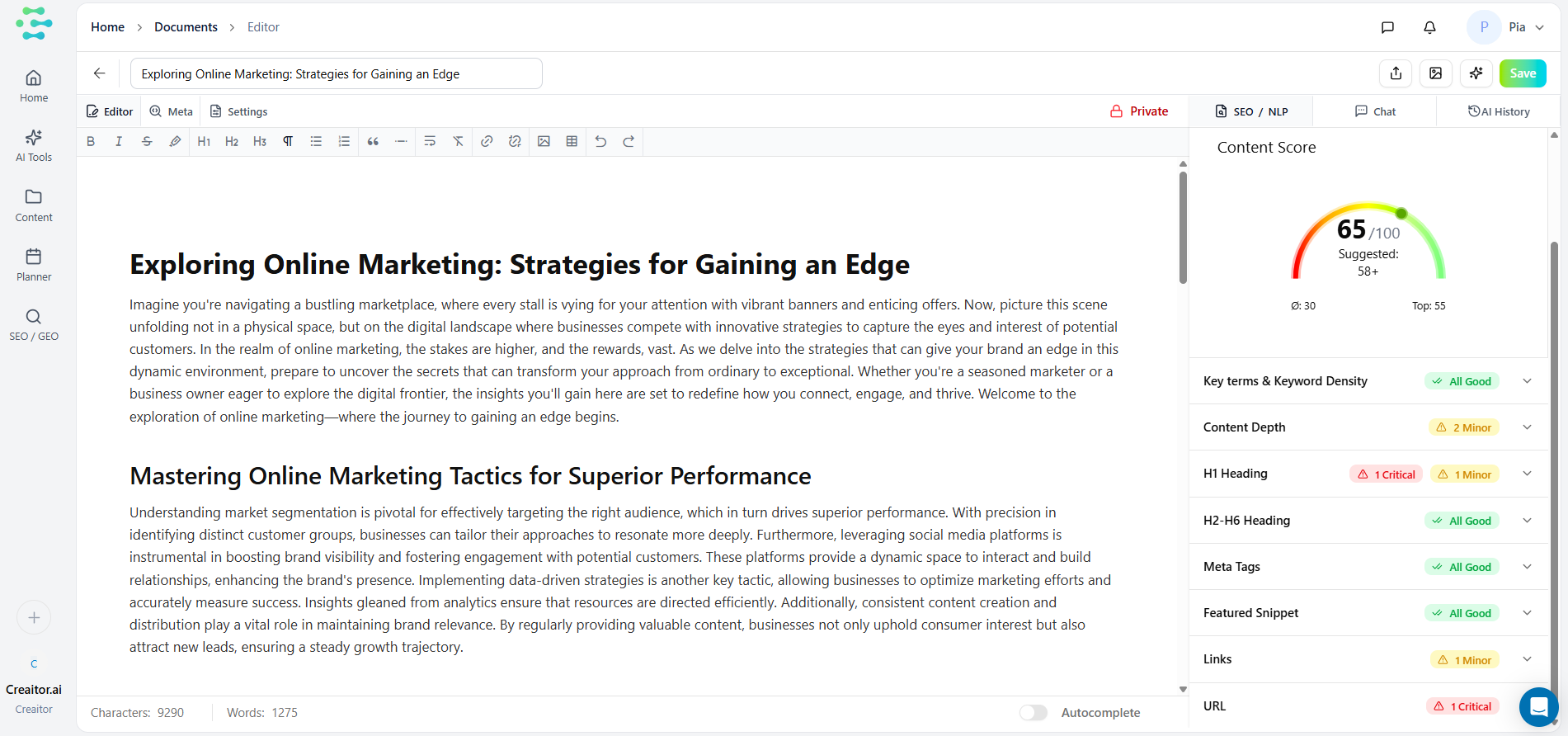Go to Documents in the breadcrumb
1568x736 pixels.
(186, 27)
